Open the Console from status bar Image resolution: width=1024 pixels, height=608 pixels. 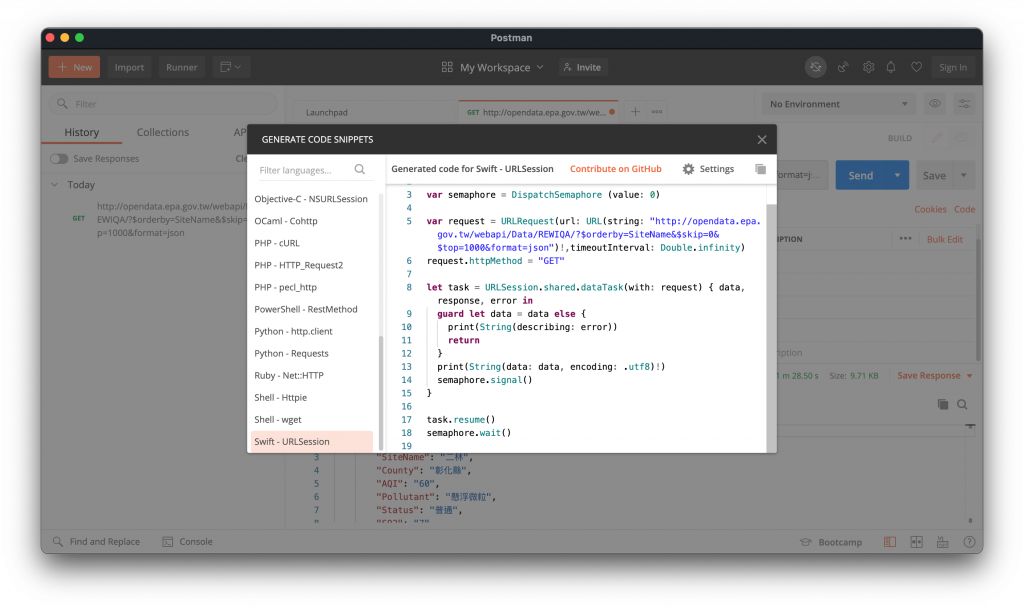pos(187,542)
